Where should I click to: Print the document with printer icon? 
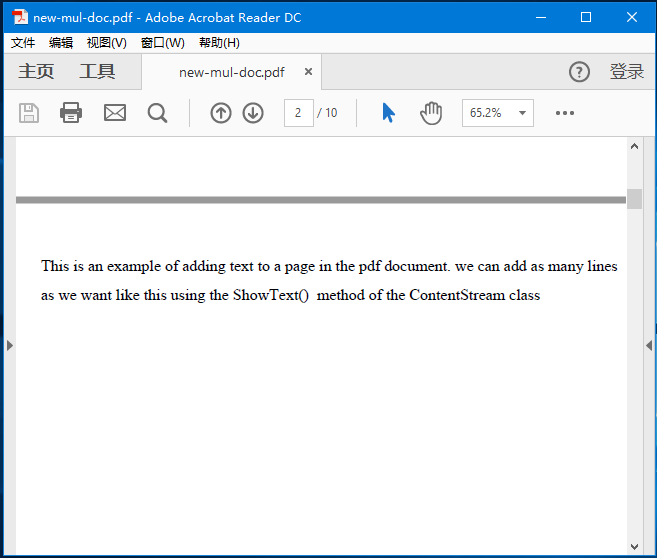(x=71, y=113)
